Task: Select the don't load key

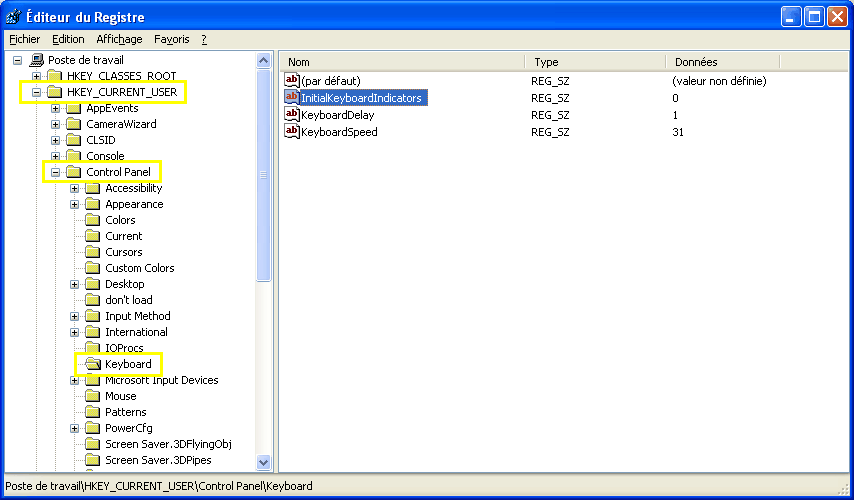Action: [x=129, y=300]
